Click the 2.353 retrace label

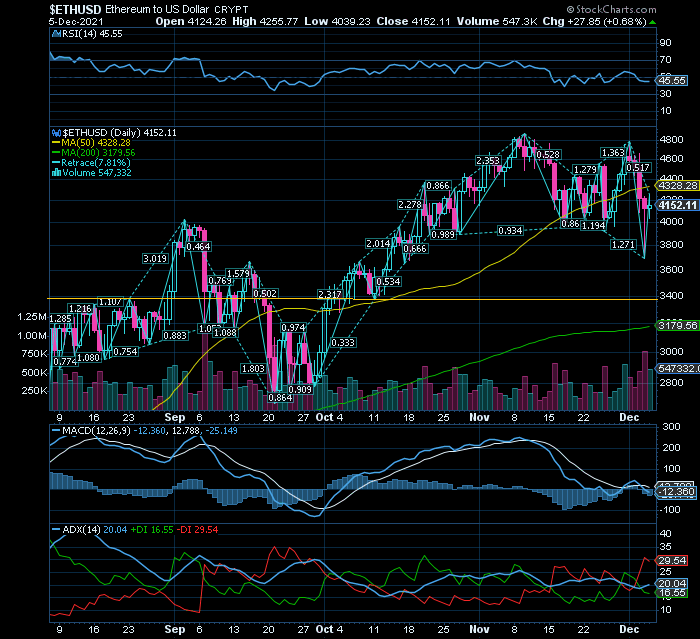pyautogui.click(x=488, y=161)
